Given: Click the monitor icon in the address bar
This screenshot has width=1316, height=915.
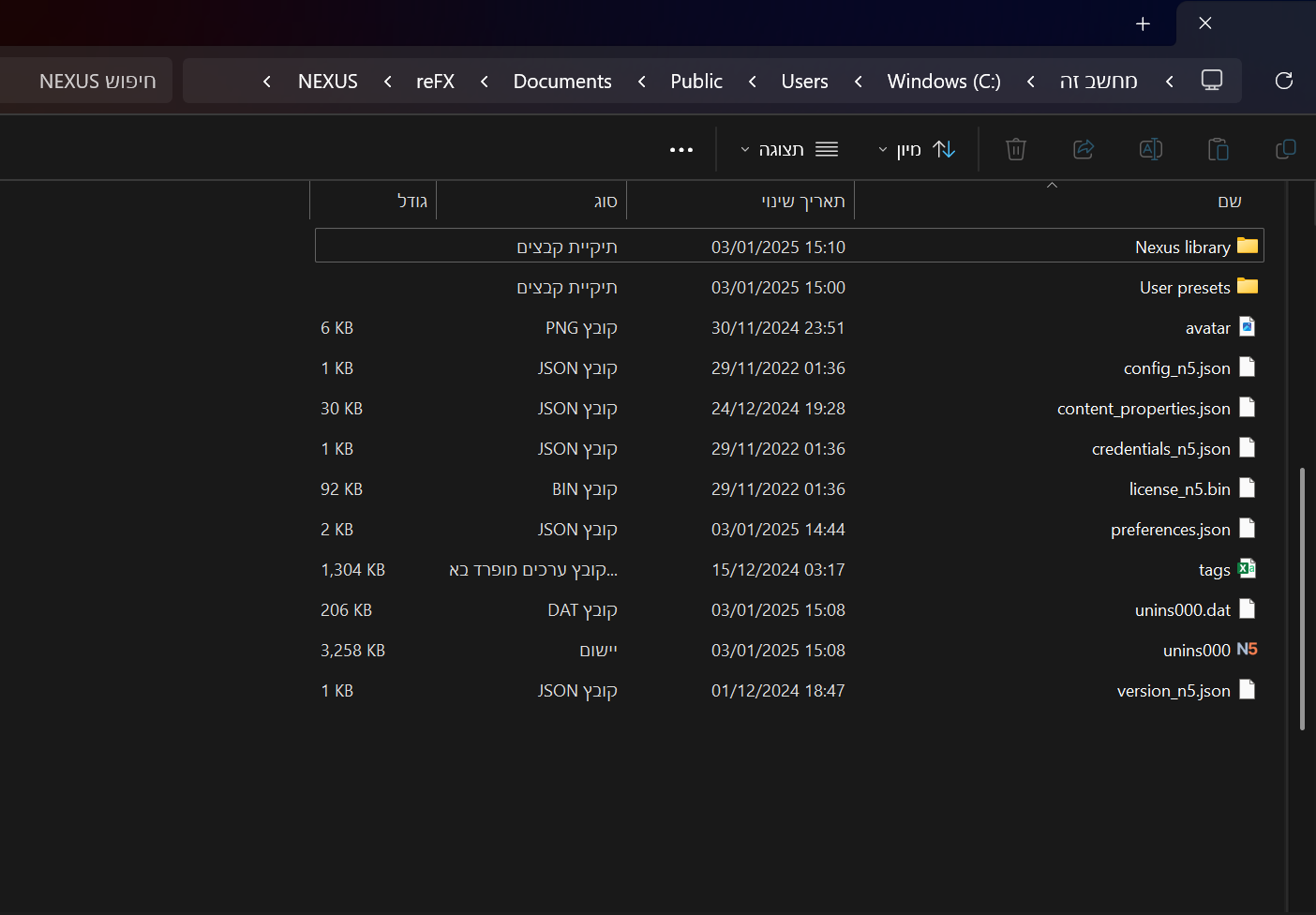Looking at the screenshot, I should click(1212, 81).
